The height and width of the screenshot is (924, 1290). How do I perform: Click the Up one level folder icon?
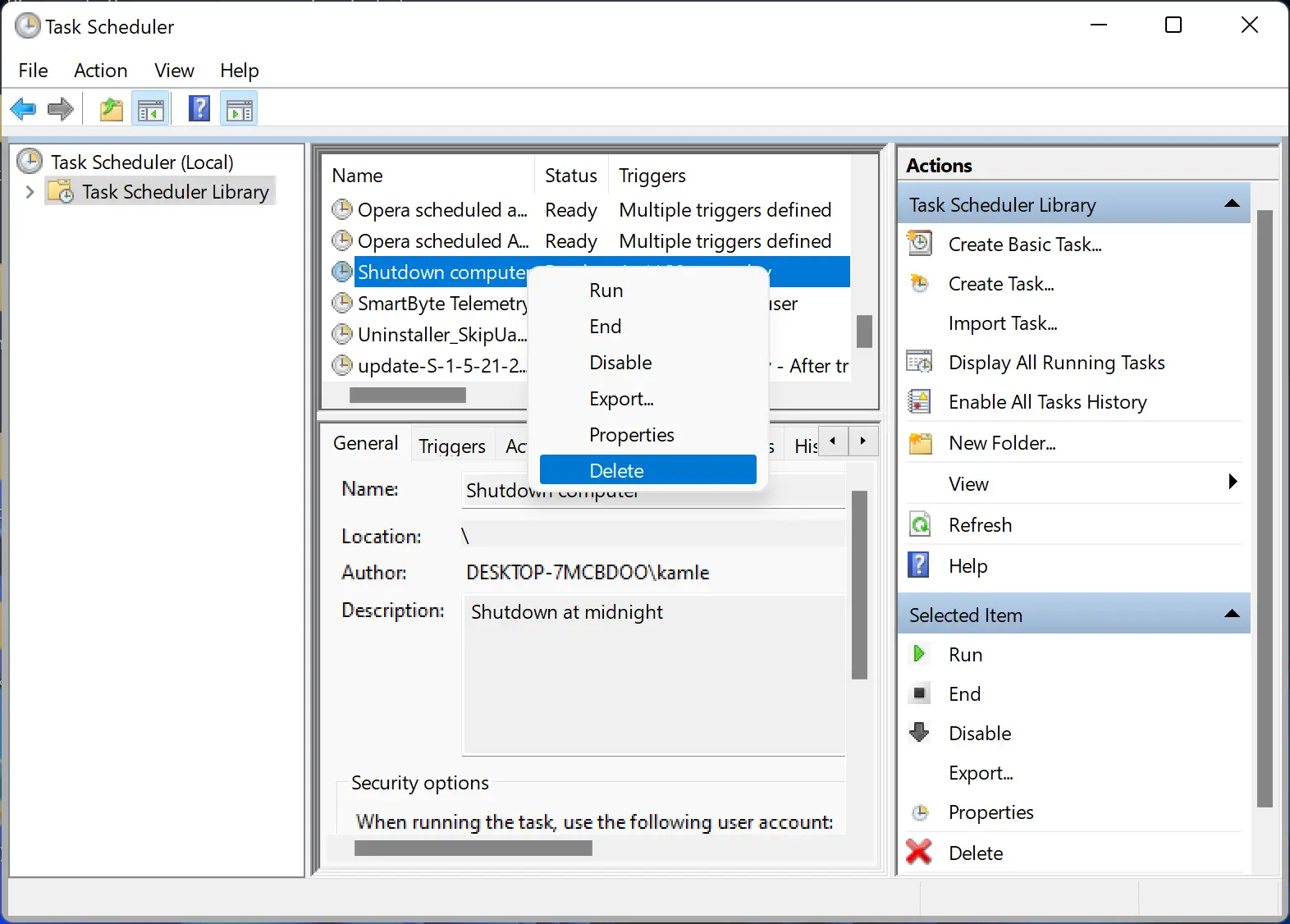click(x=111, y=109)
